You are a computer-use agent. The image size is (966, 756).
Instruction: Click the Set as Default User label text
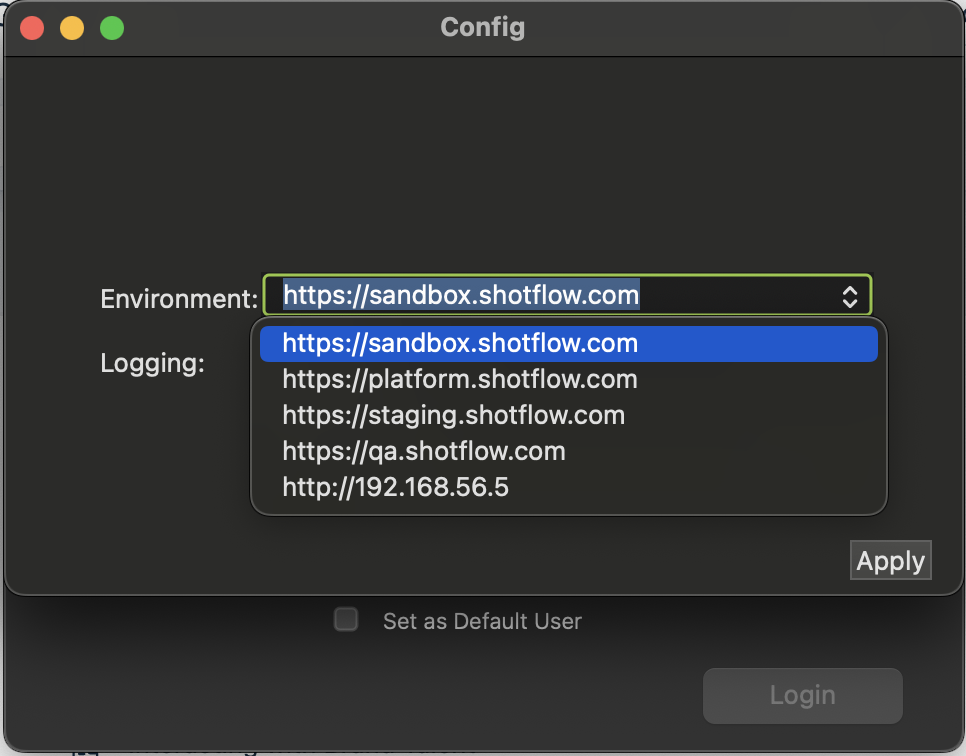(482, 621)
